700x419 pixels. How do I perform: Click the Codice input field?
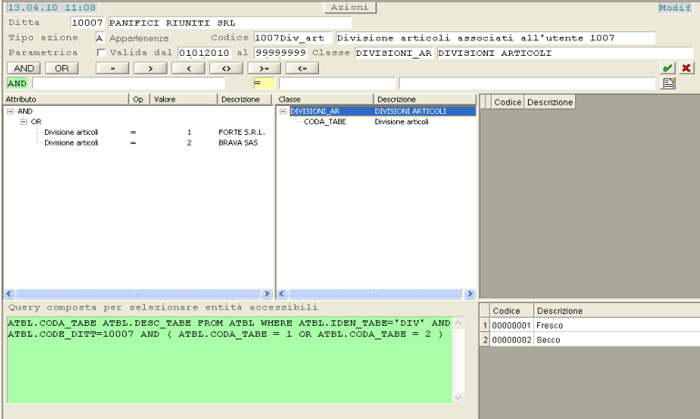pyautogui.click(x=292, y=38)
